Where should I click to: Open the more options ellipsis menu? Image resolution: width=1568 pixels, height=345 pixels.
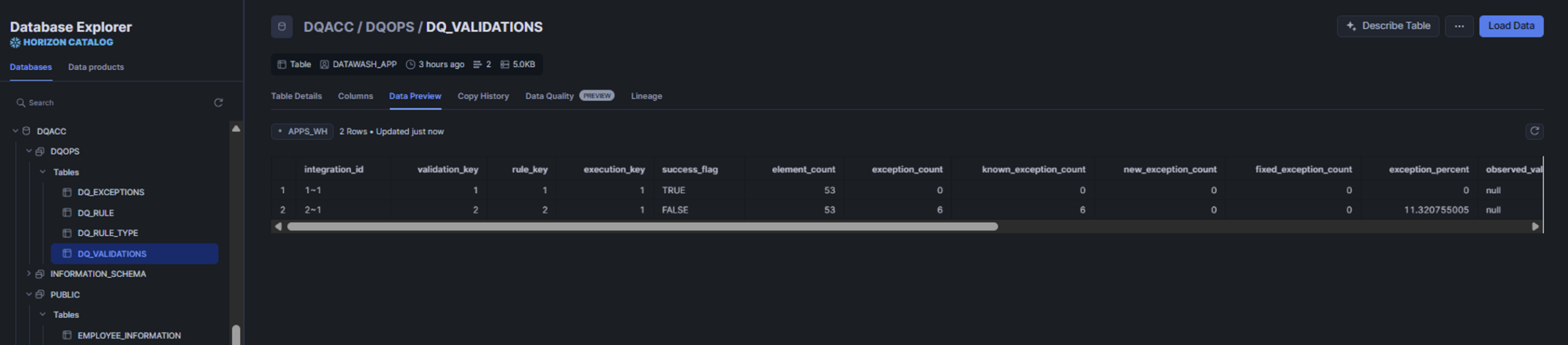(x=1459, y=26)
